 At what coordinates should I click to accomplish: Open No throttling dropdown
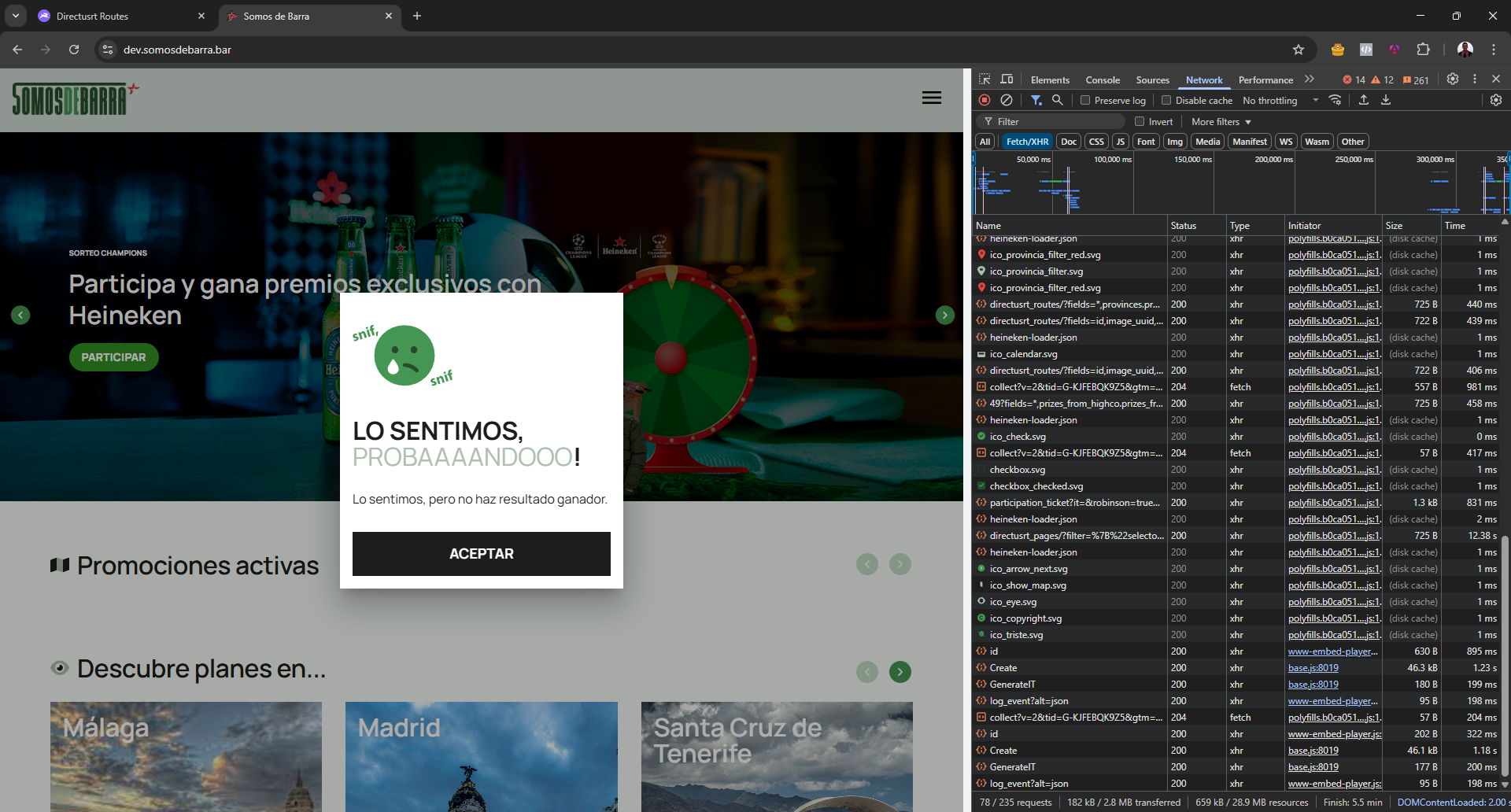pos(1280,100)
